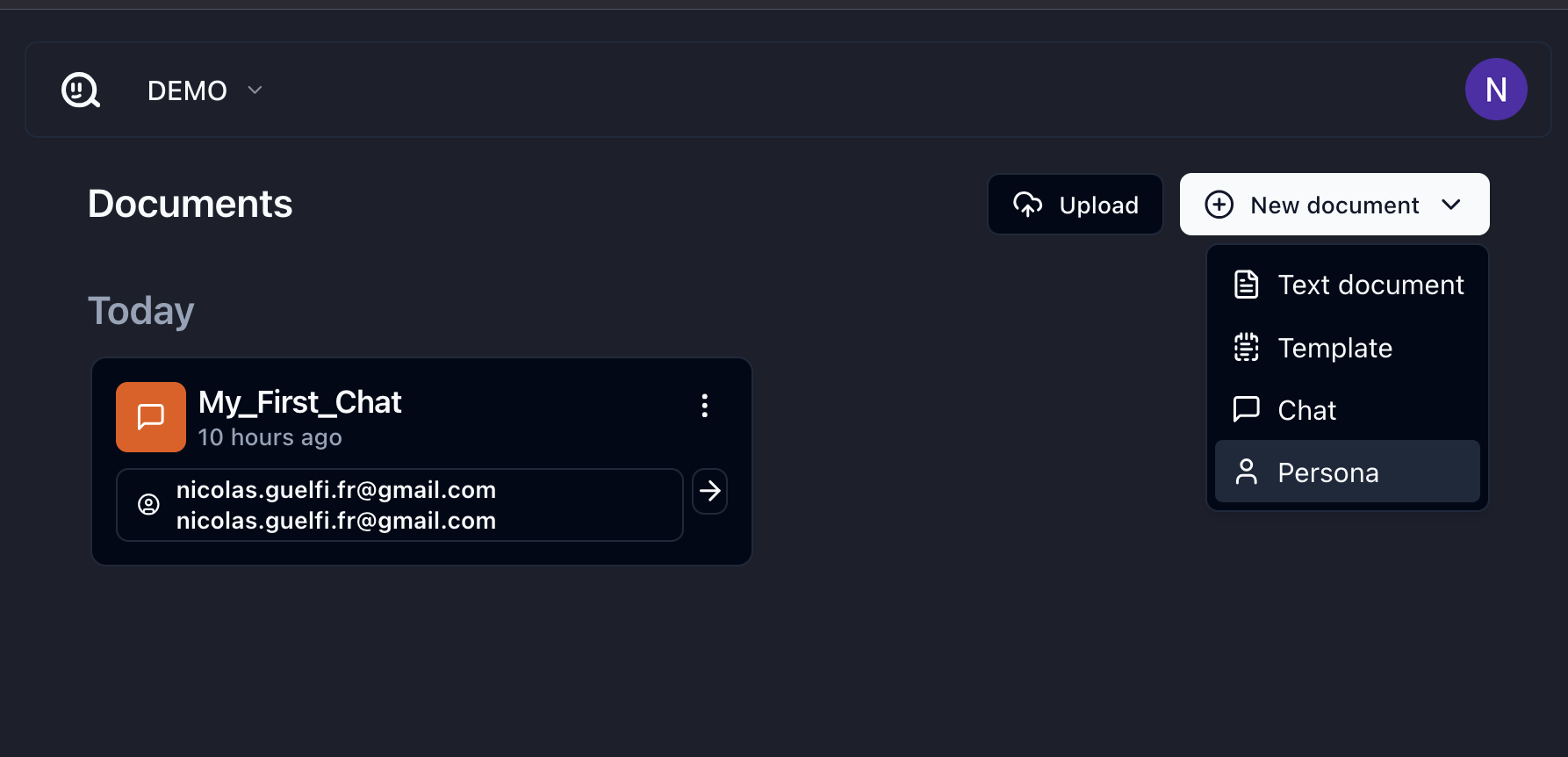Open the DEMO workspace dropdown
This screenshot has height=757, width=1568.
click(205, 90)
